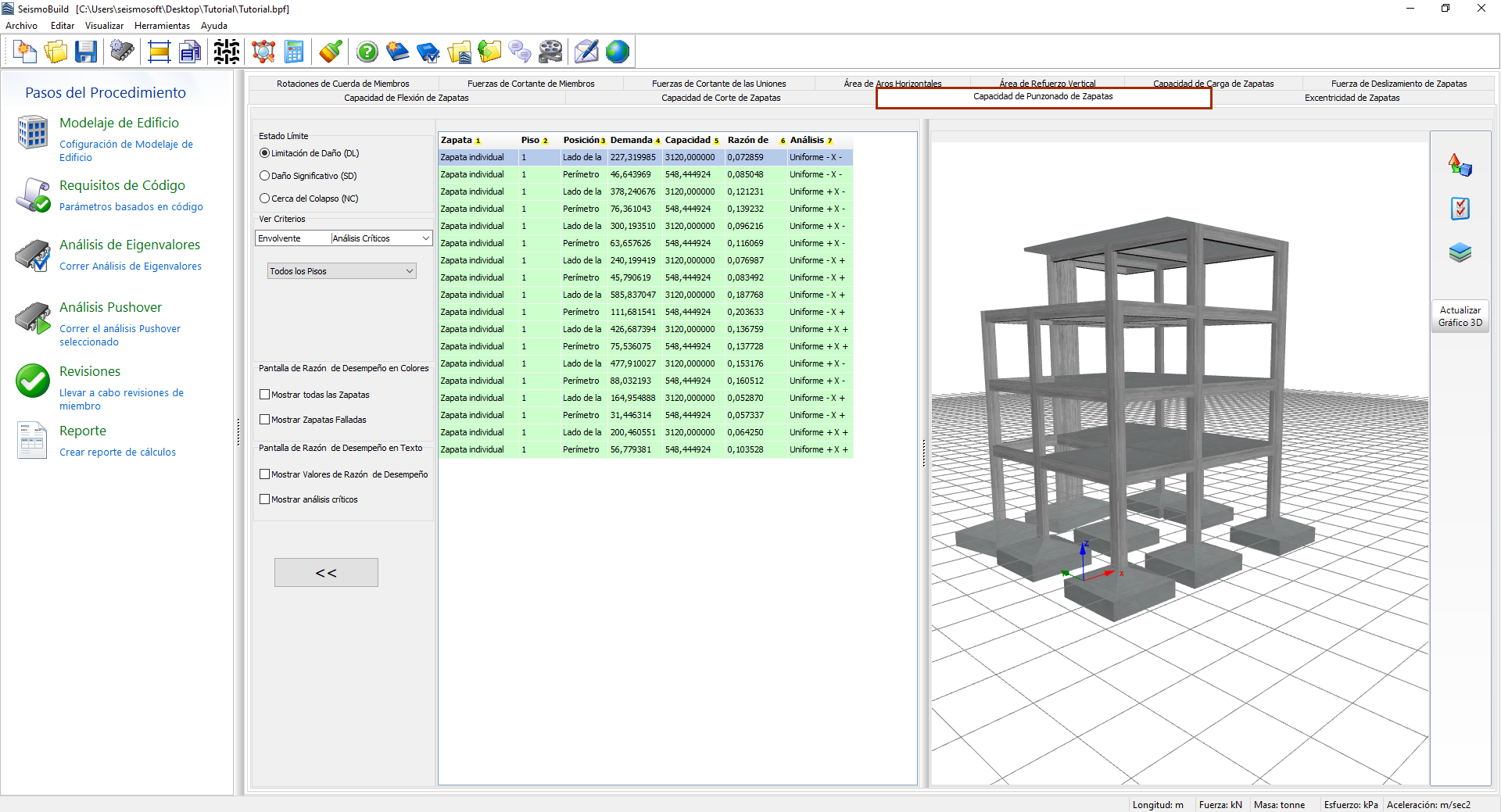Click the paintbrush icon in toolbar
This screenshot has height=812, width=1501.
tap(330, 52)
